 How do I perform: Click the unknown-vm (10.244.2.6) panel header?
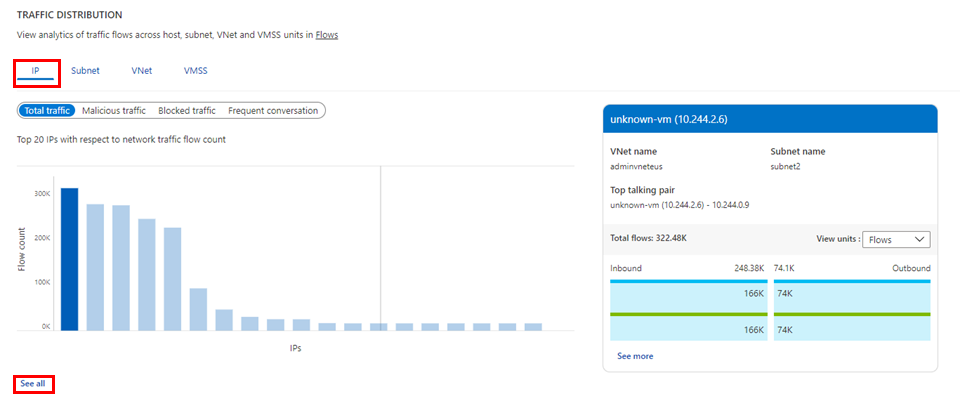[x=770, y=118]
